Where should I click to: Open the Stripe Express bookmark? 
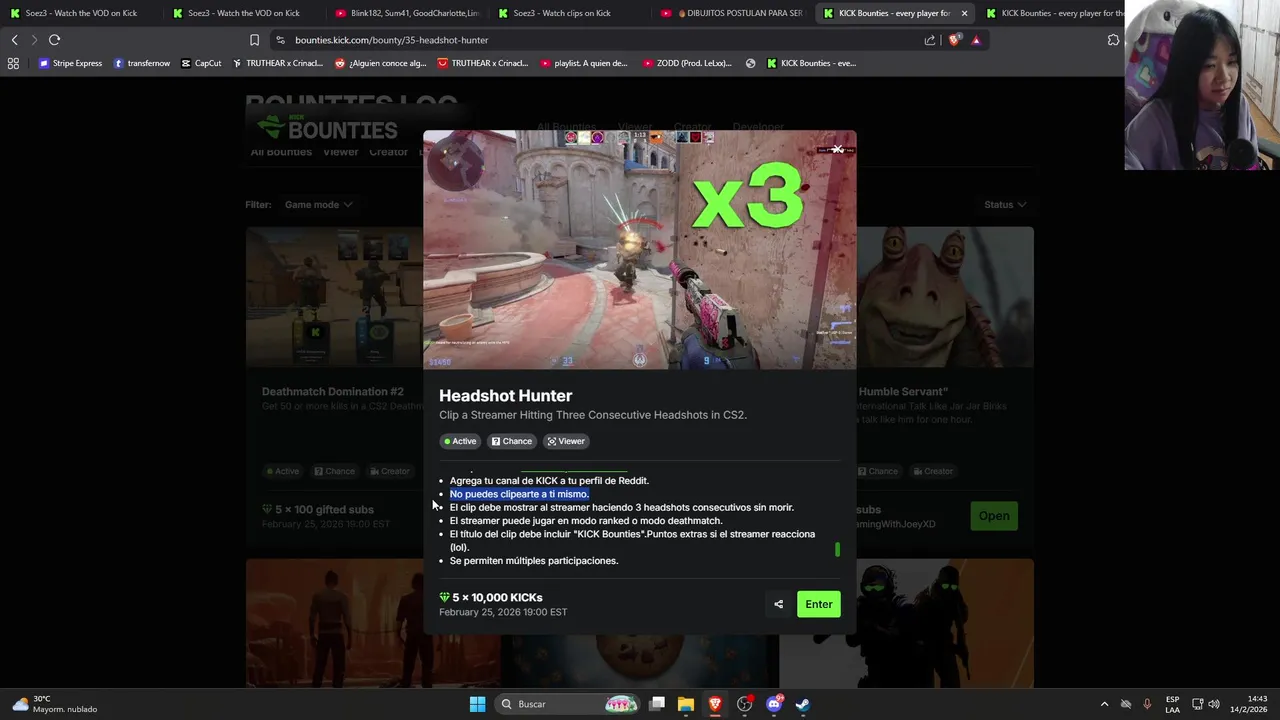point(70,63)
